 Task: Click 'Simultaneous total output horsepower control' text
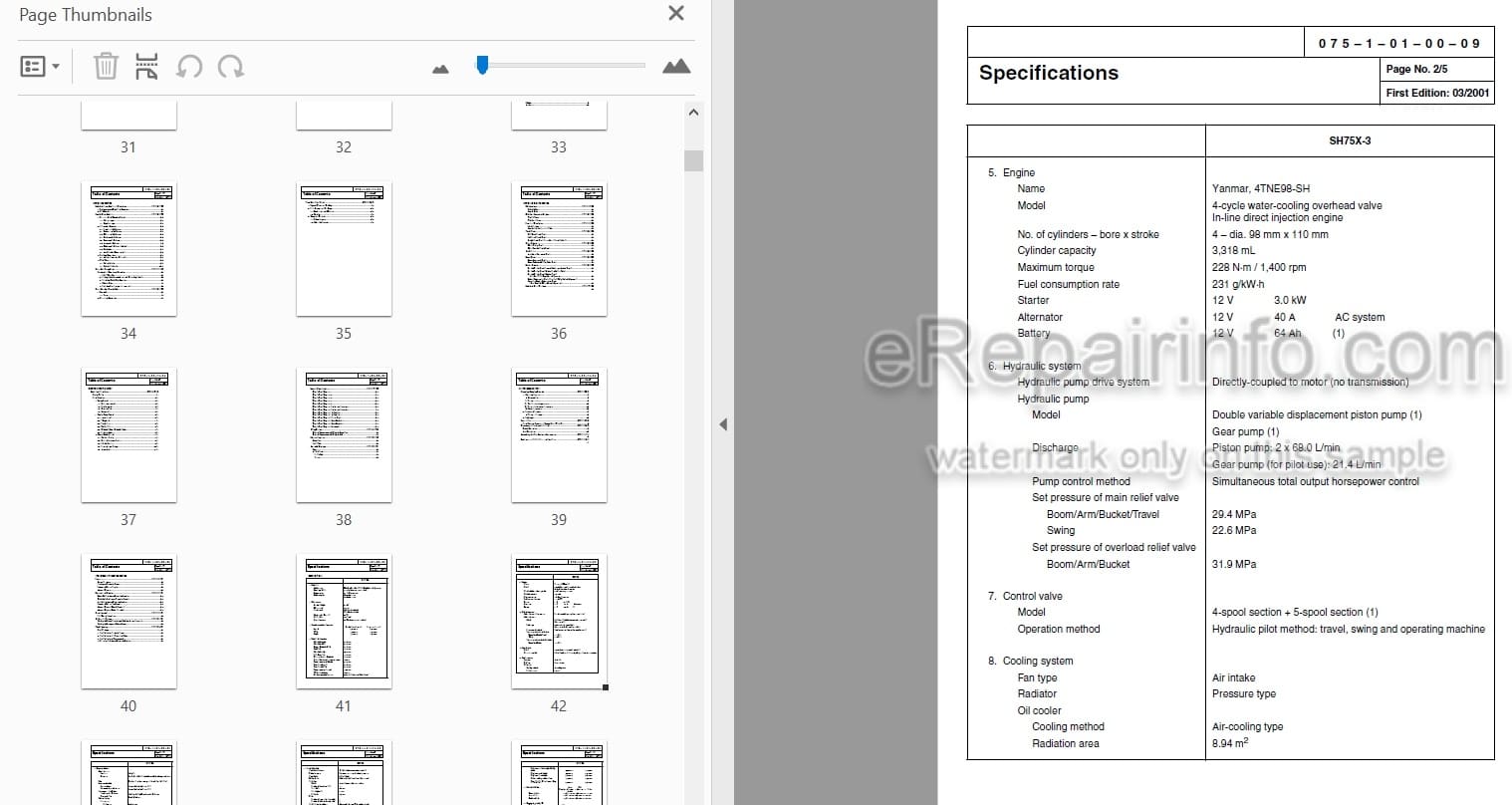[1316, 481]
